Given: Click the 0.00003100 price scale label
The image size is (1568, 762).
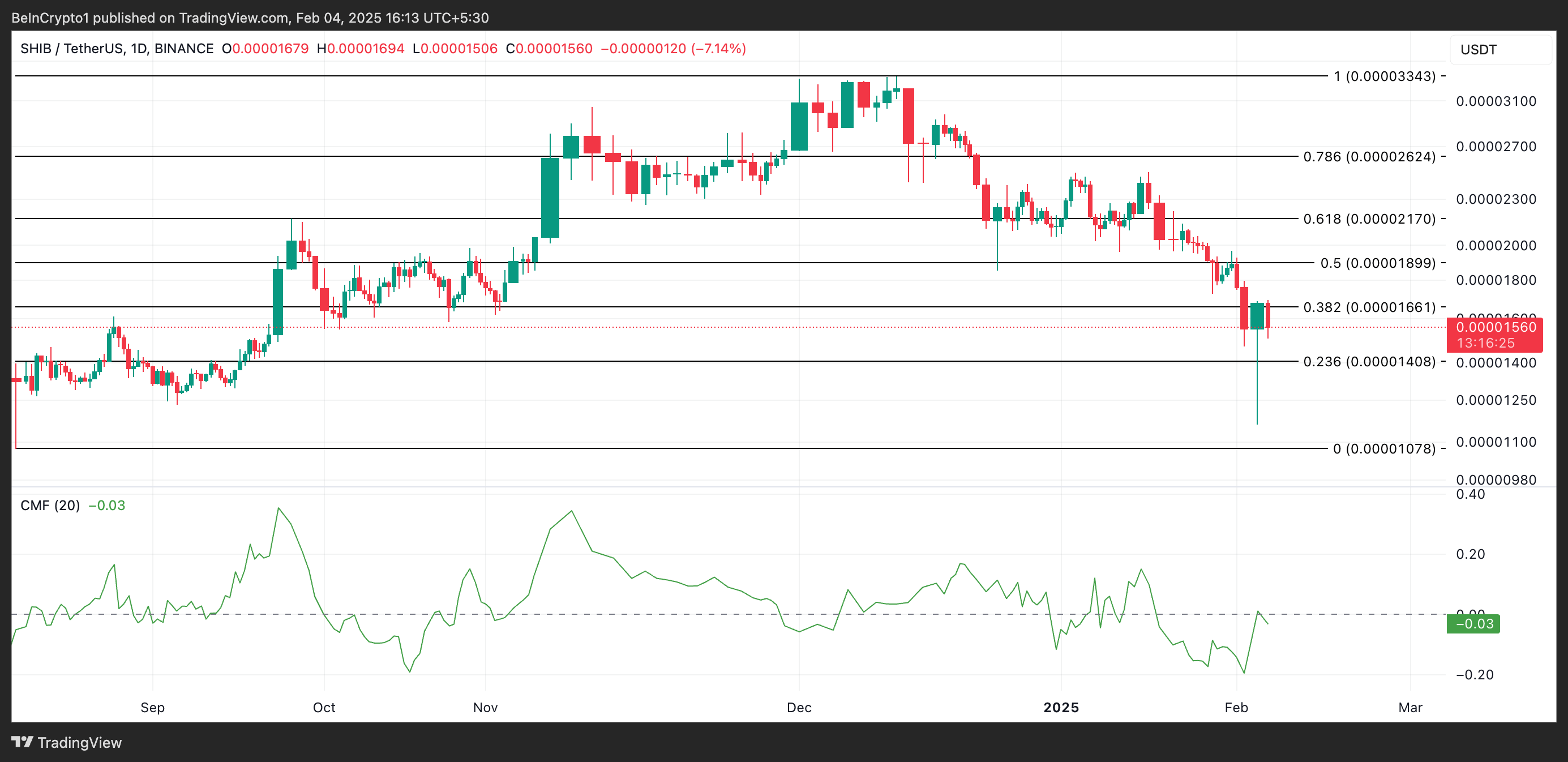Looking at the screenshot, I should 1496,101.
